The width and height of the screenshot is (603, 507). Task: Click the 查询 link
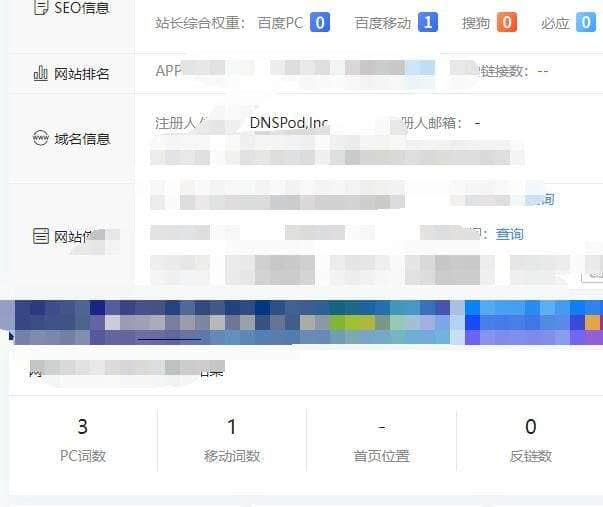click(x=510, y=233)
